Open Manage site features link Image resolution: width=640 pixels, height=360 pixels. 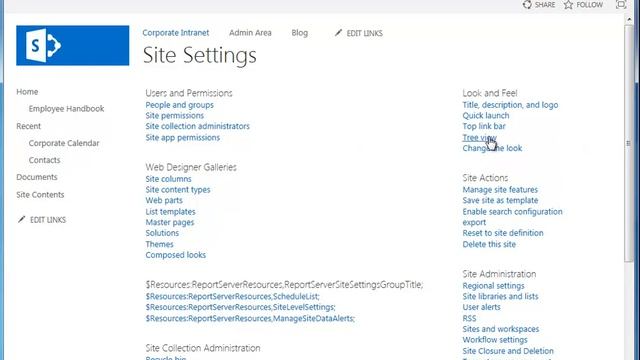point(500,190)
